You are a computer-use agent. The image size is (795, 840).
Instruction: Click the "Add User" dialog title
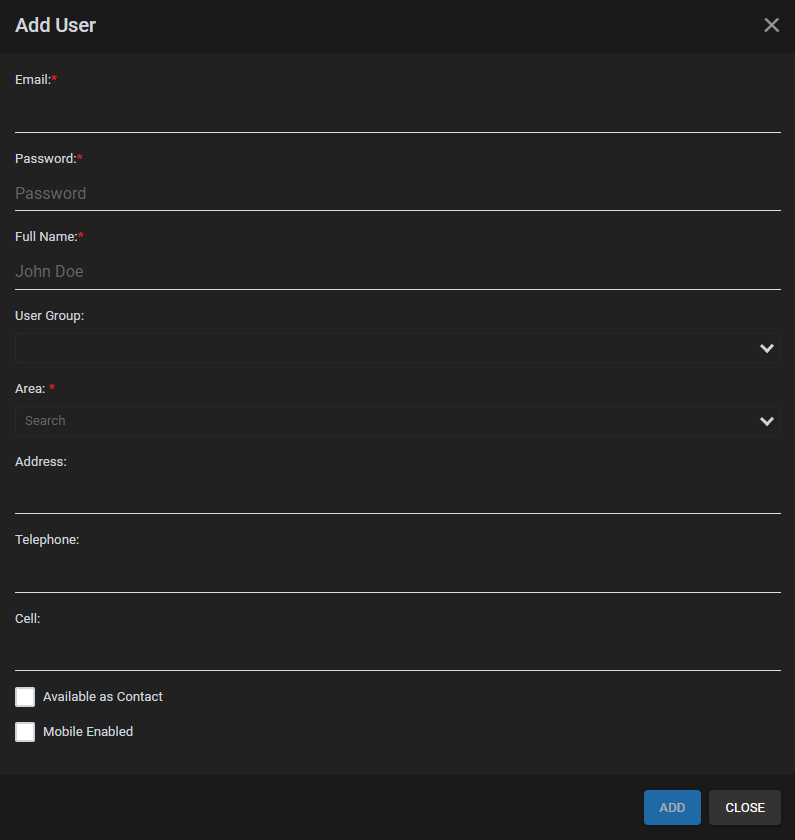[x=55, y=25]
